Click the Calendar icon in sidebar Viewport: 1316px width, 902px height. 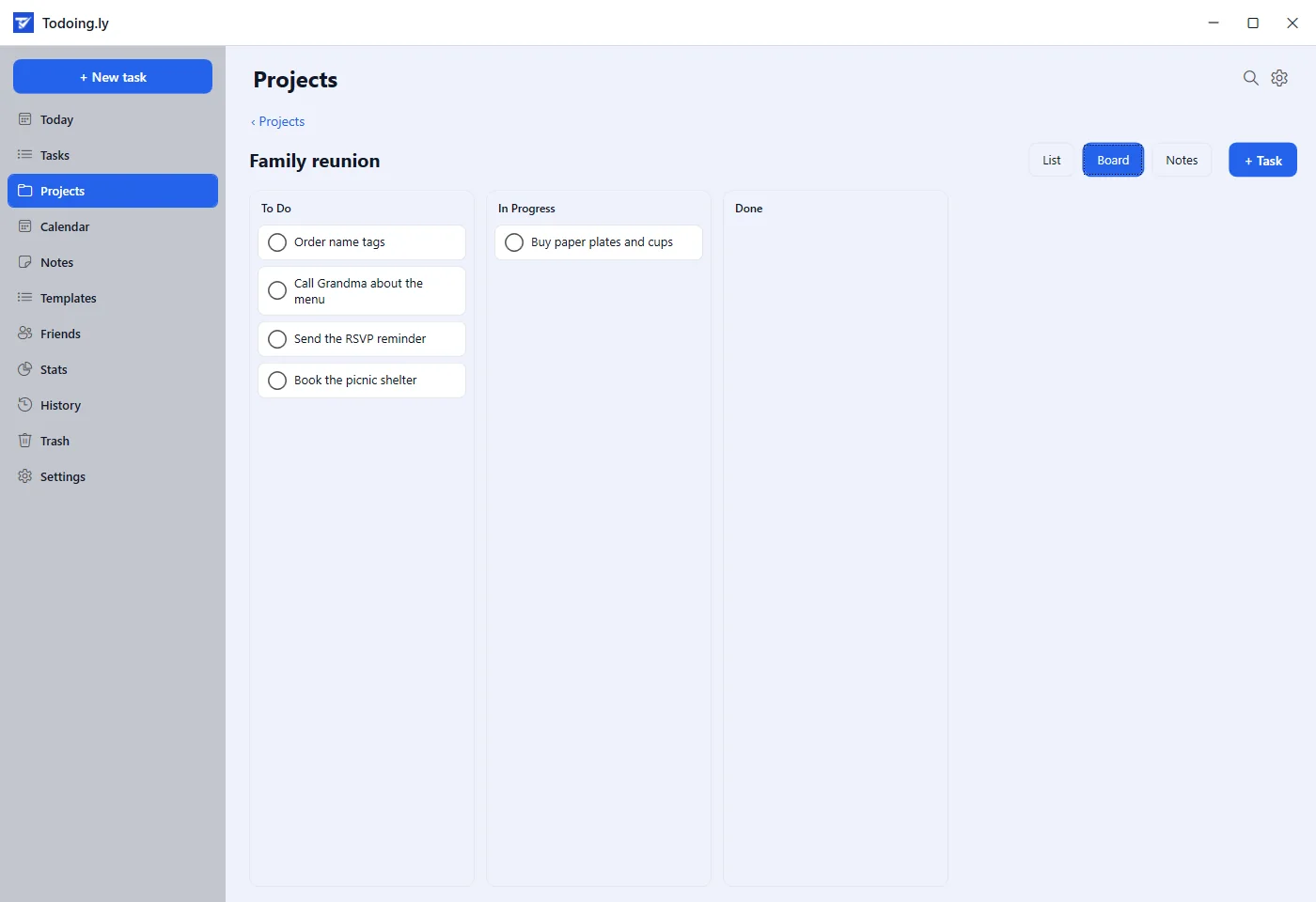[x=25, y=226]
